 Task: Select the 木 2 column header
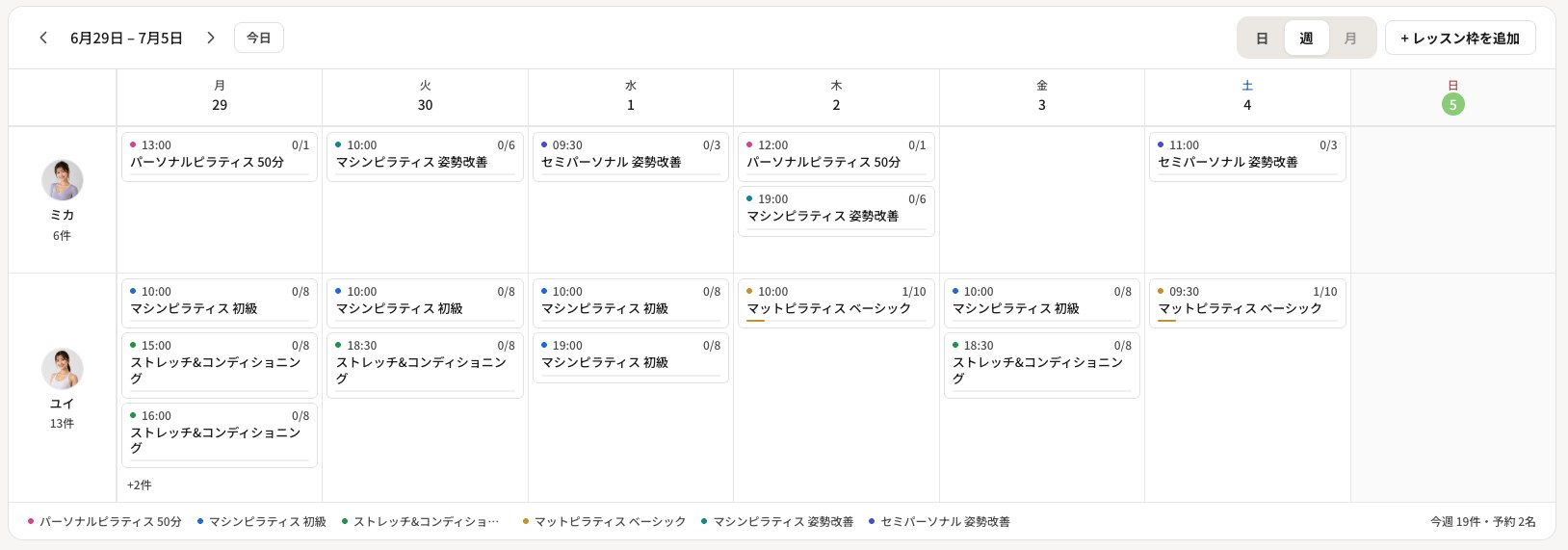point(836,96)
